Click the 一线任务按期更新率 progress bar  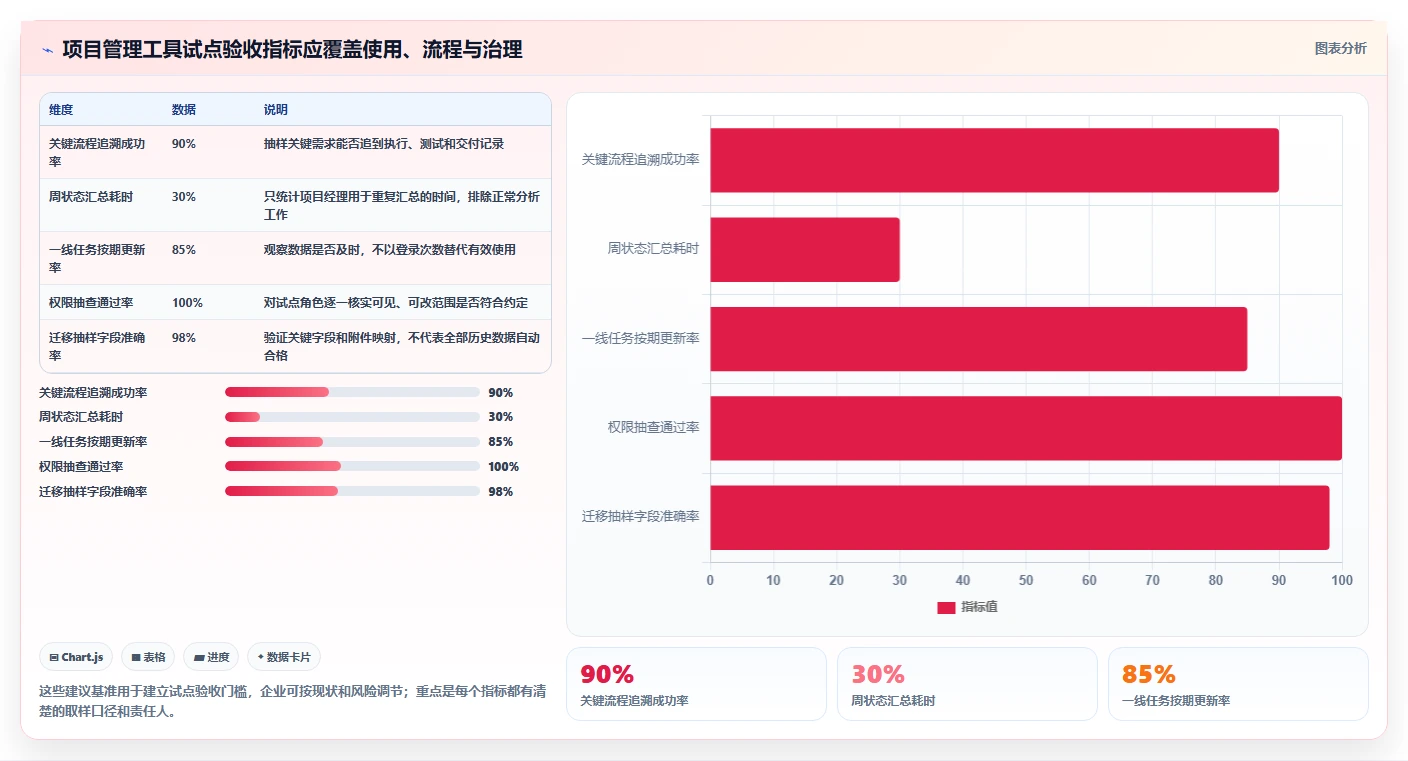click(x=352, y=442)
